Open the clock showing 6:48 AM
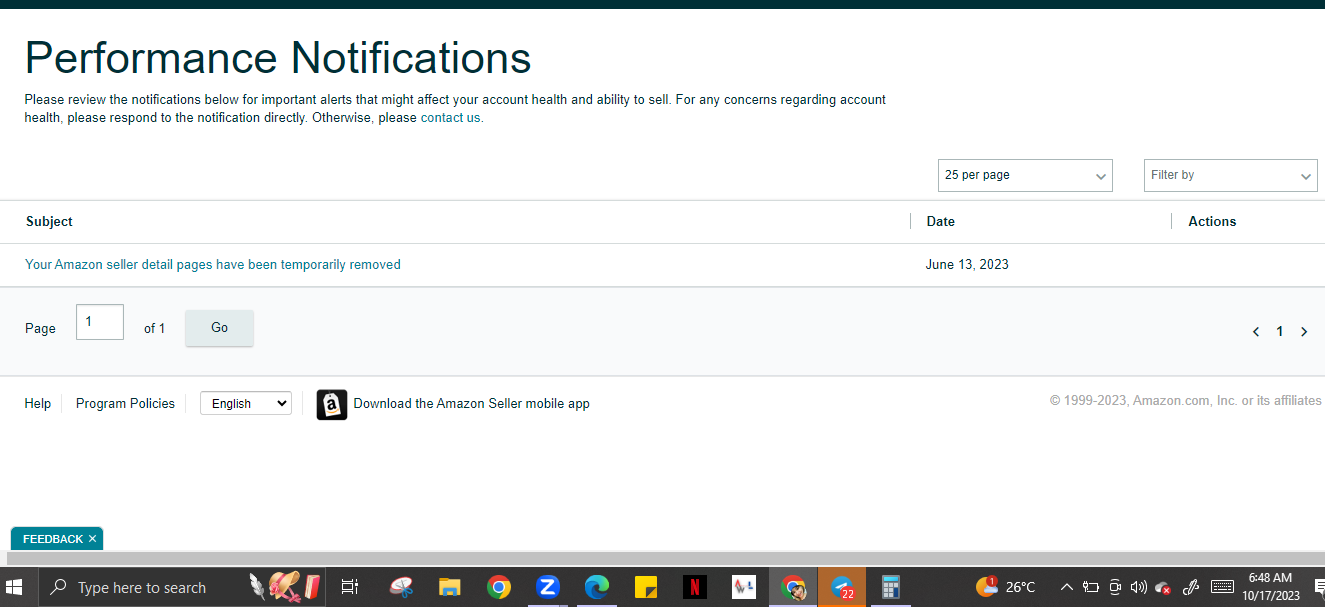The height and width of the screenshot is (607, 1325). pos(1271,587)
